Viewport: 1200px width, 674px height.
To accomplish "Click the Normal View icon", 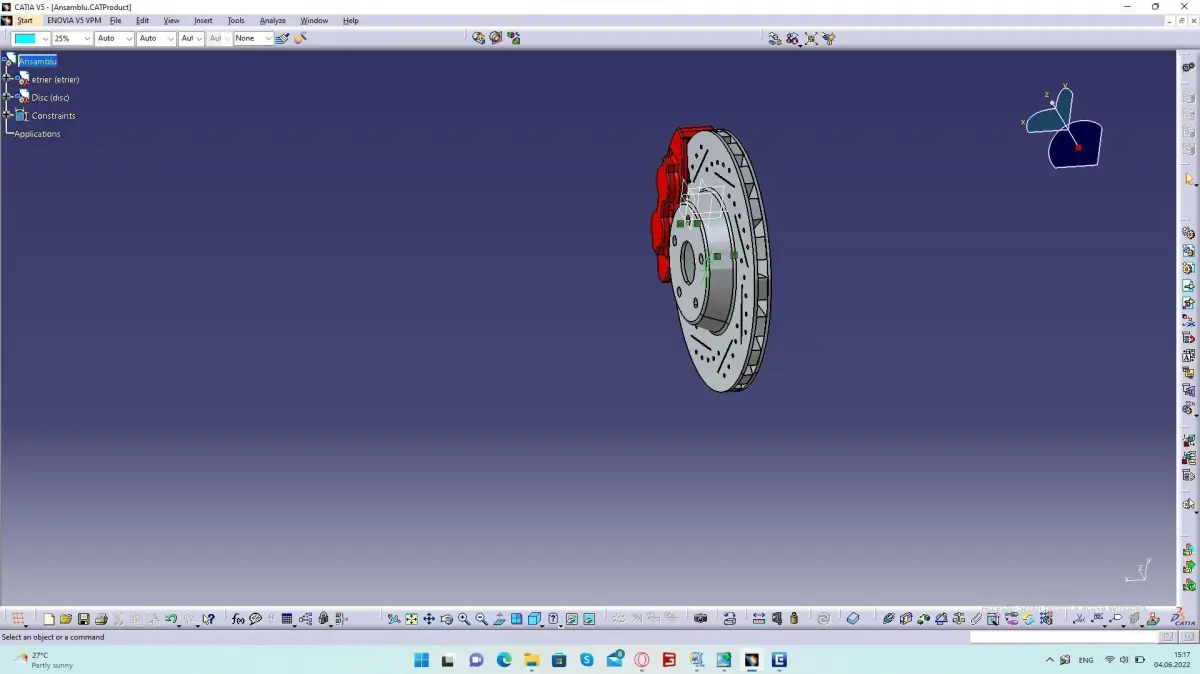I will point(499,619).
